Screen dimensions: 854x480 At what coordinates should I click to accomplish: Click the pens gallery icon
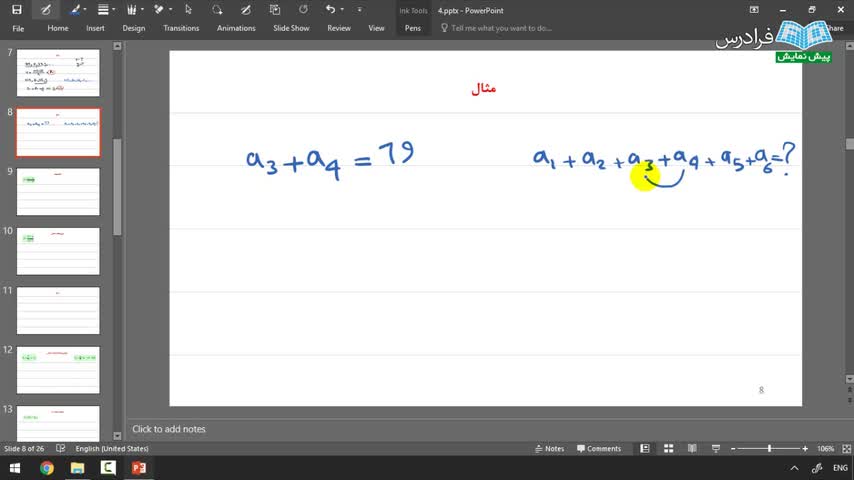(131, 10)
